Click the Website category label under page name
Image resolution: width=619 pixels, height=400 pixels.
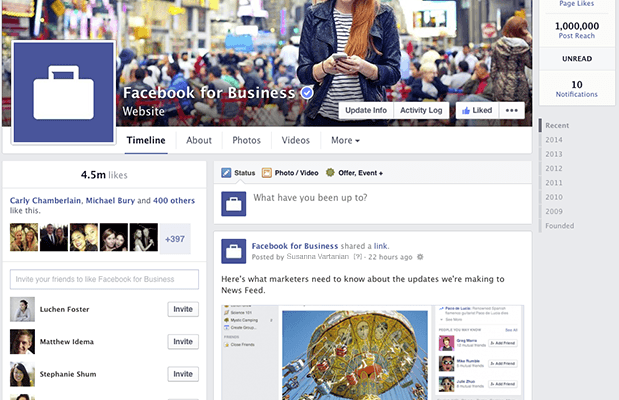[143, 111]
